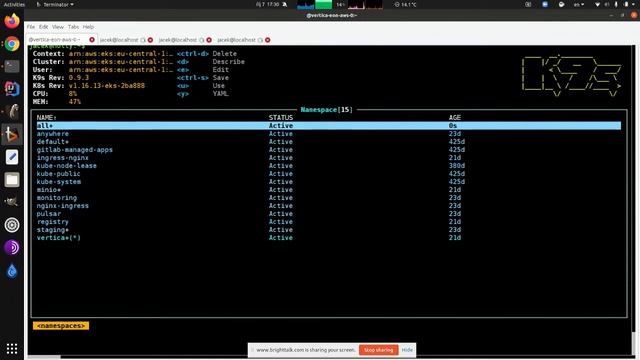
Task: Select the 'registry' namespace row
Action: (x=329, y=222)
